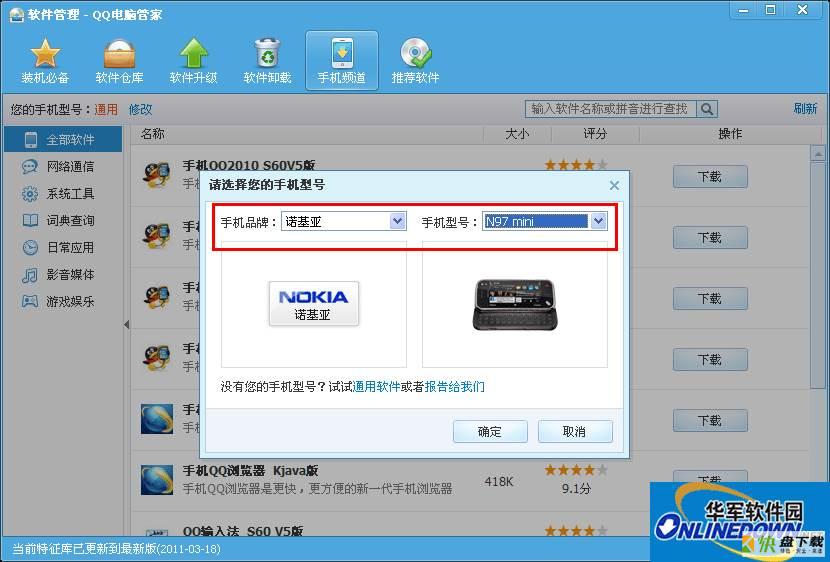The image size is (830, 562).
Task: Download 手机QQ2010 S60V5版 via 下载
Action: point(710,176)
